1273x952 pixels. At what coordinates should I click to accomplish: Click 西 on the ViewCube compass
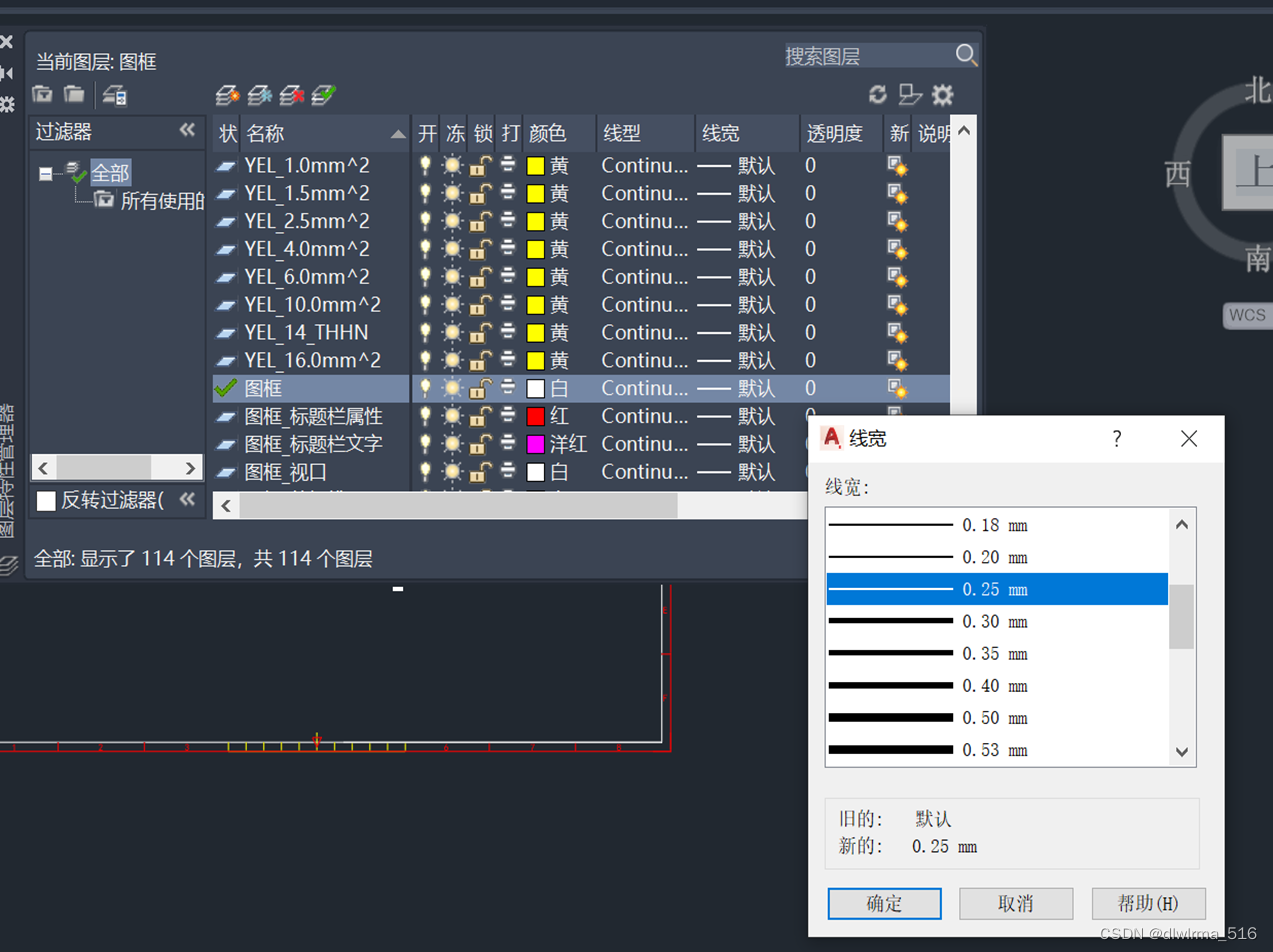(x=1178, y=175)
